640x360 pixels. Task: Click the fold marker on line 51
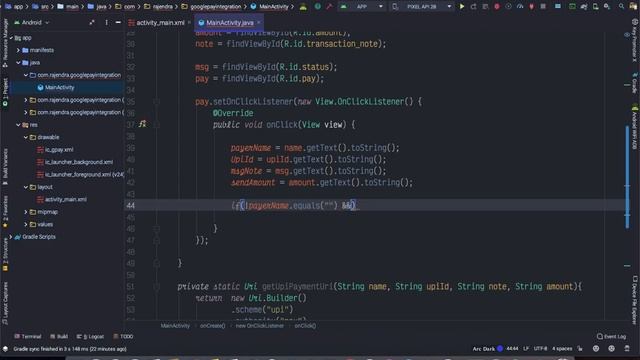pos(156,287)
